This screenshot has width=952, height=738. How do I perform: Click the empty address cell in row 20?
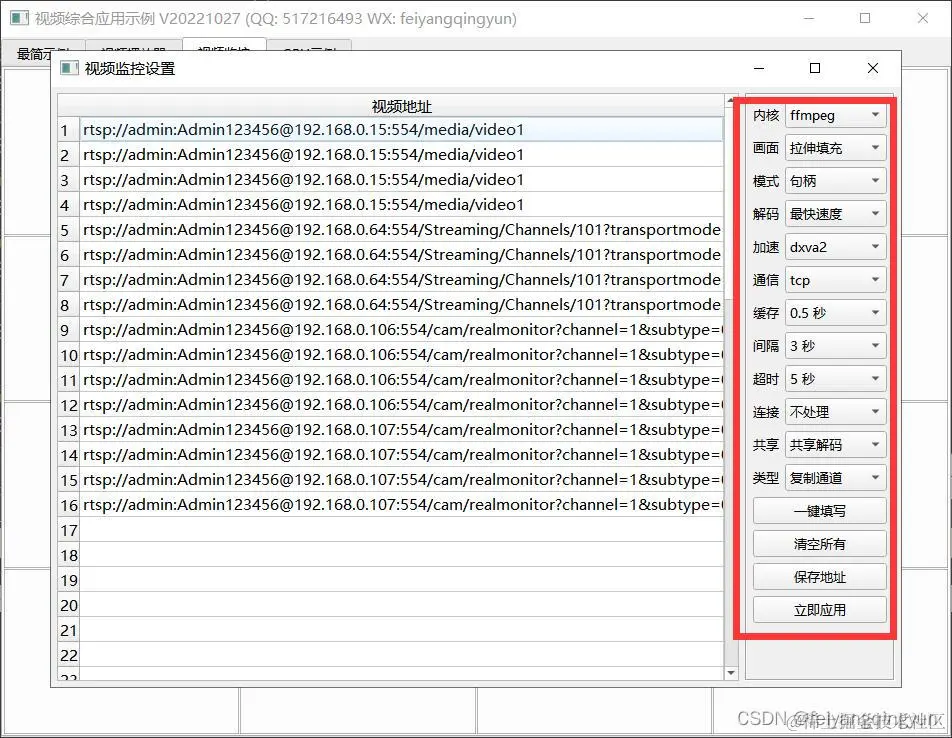tap(401, 605)
